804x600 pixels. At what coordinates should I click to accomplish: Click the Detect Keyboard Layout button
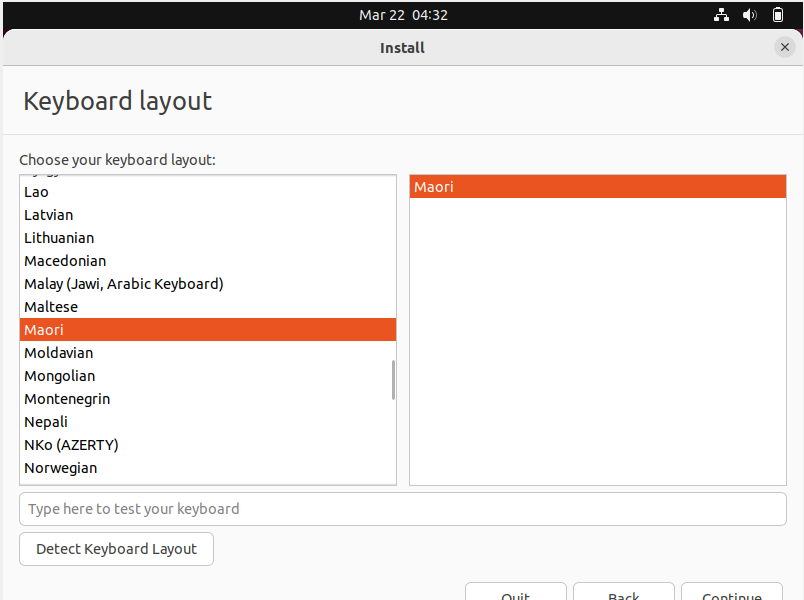(116, 548)
